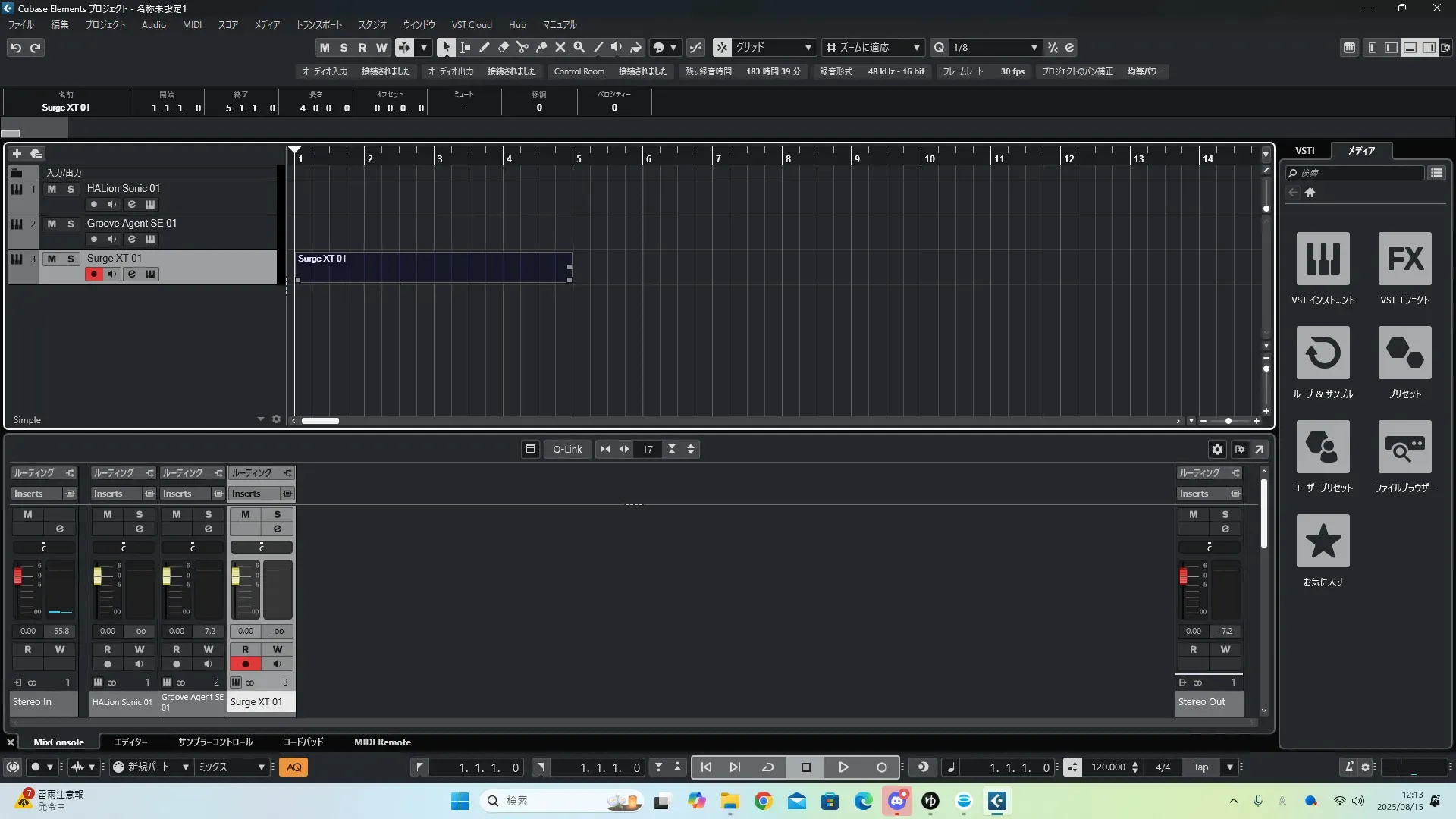The image size is (1456, 819).
Task: Open Loops & Samples media tile
Action: pyautogui.click(x=1323, y=353)
